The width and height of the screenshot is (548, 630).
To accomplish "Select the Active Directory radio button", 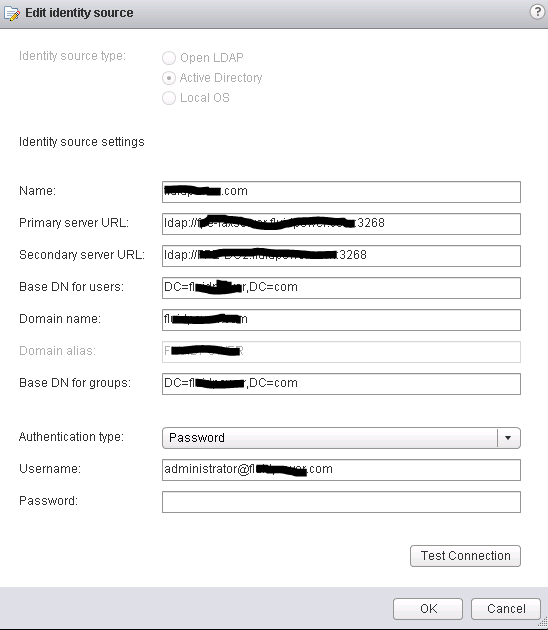I will (169, 78).
